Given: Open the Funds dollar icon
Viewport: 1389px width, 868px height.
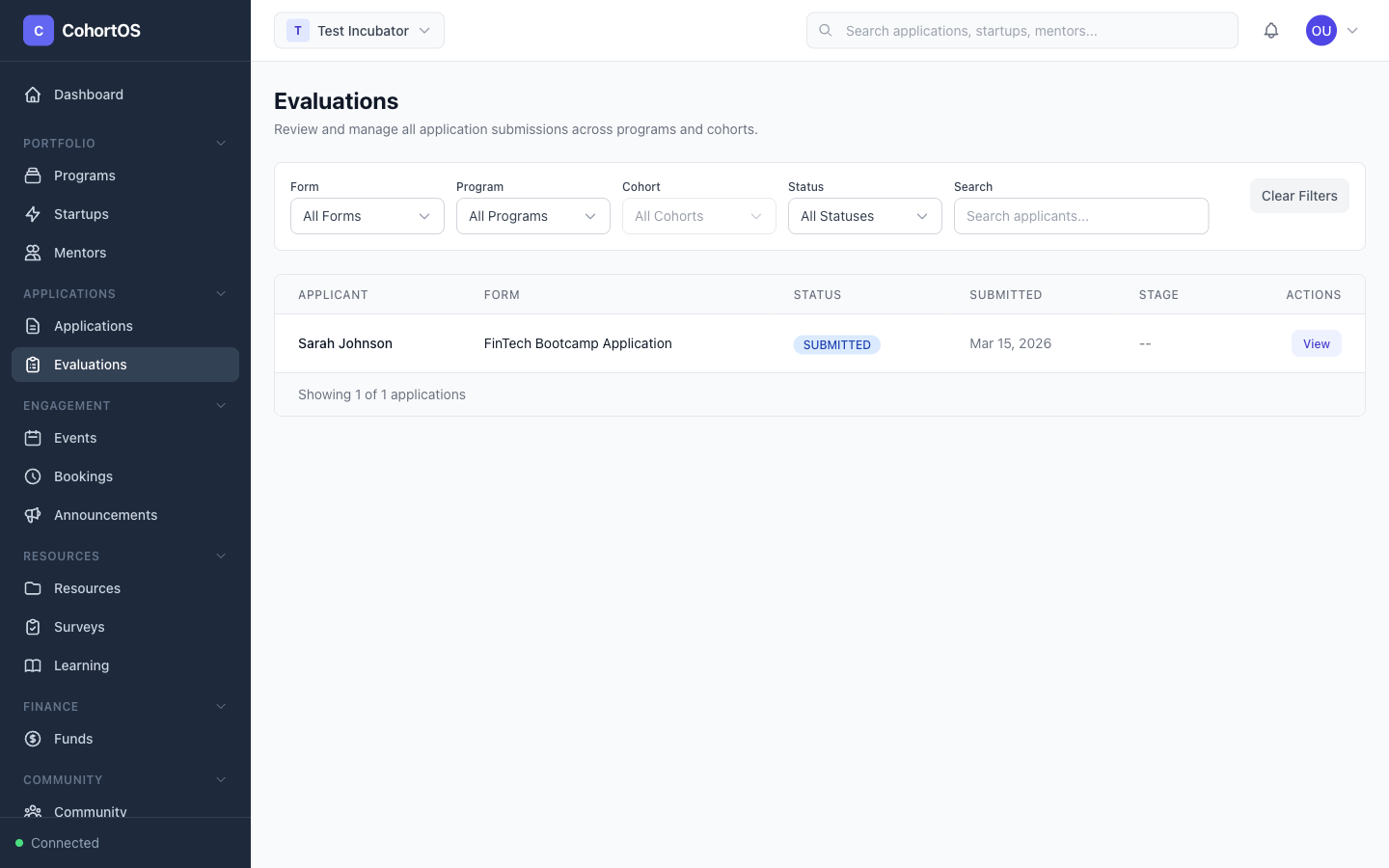Looking at the screenshot, I should (33, 739).
